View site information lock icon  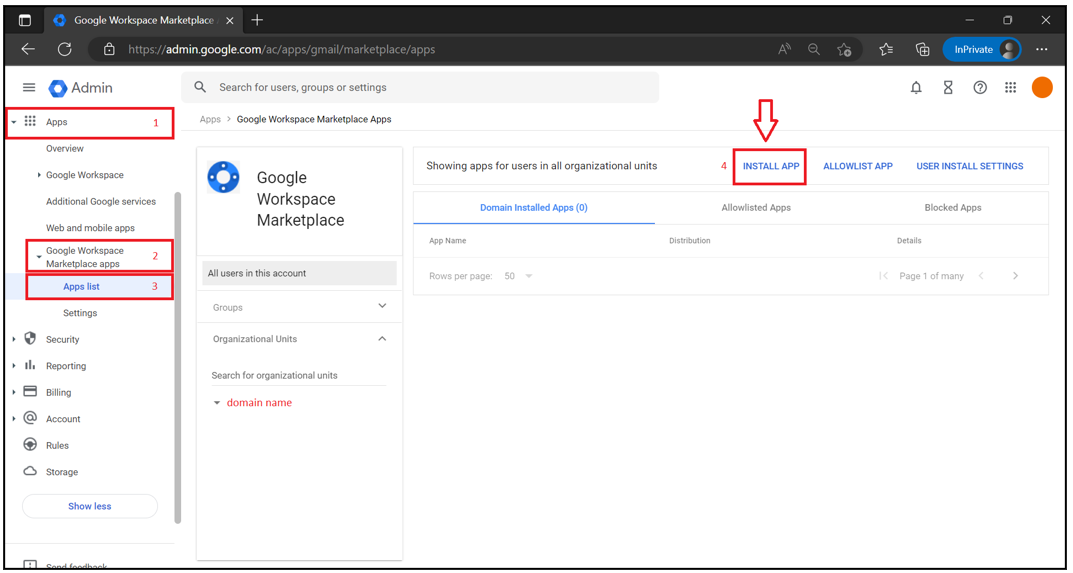click(x=109, y=49)
